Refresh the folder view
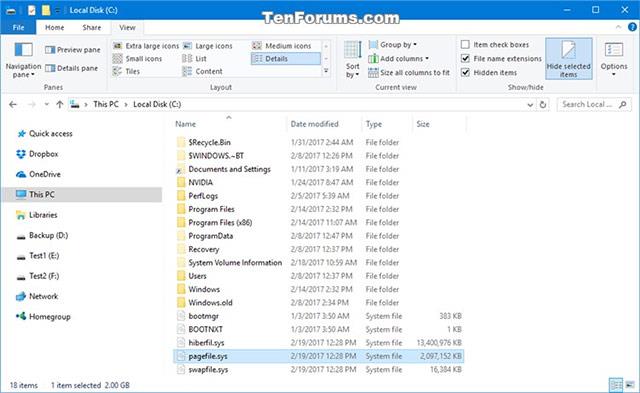640x393 pixels. pyautogui.click(x=543, y=104)
